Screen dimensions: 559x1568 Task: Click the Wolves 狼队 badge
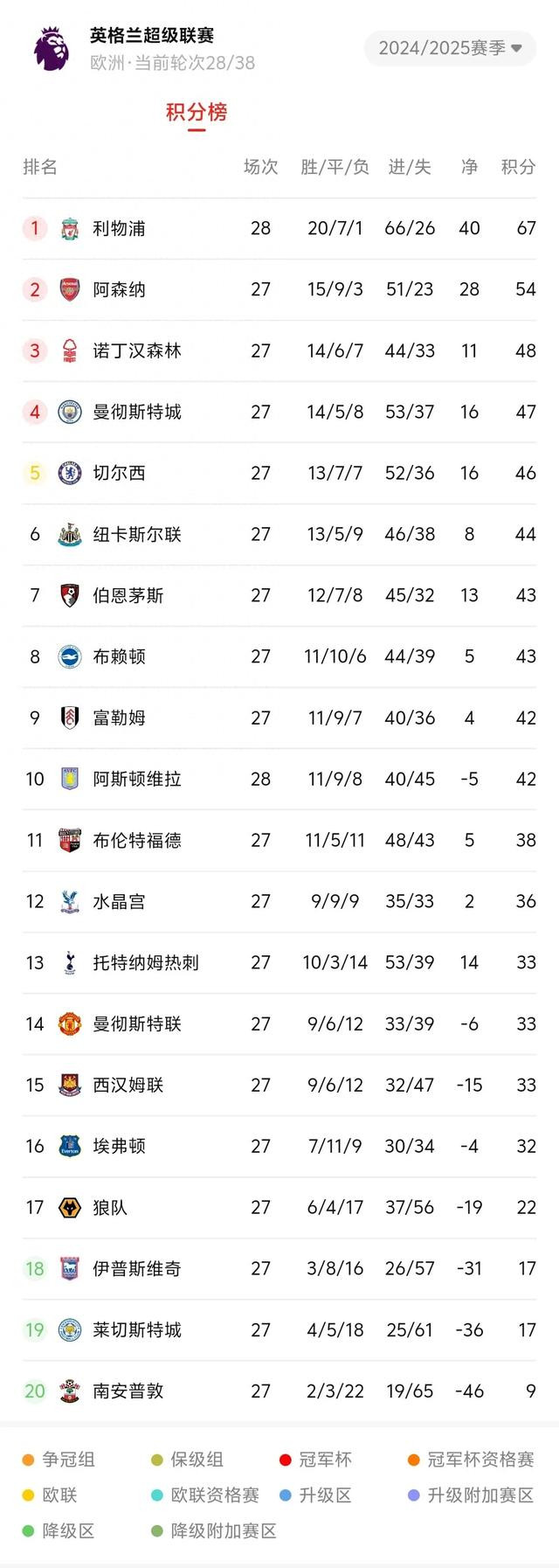70,1208
